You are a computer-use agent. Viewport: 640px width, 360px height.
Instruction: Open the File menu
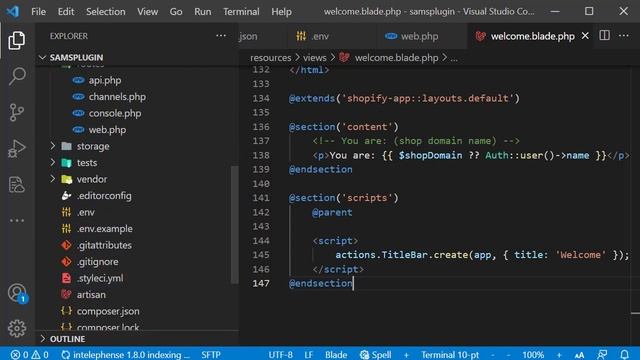pos(38,11)
